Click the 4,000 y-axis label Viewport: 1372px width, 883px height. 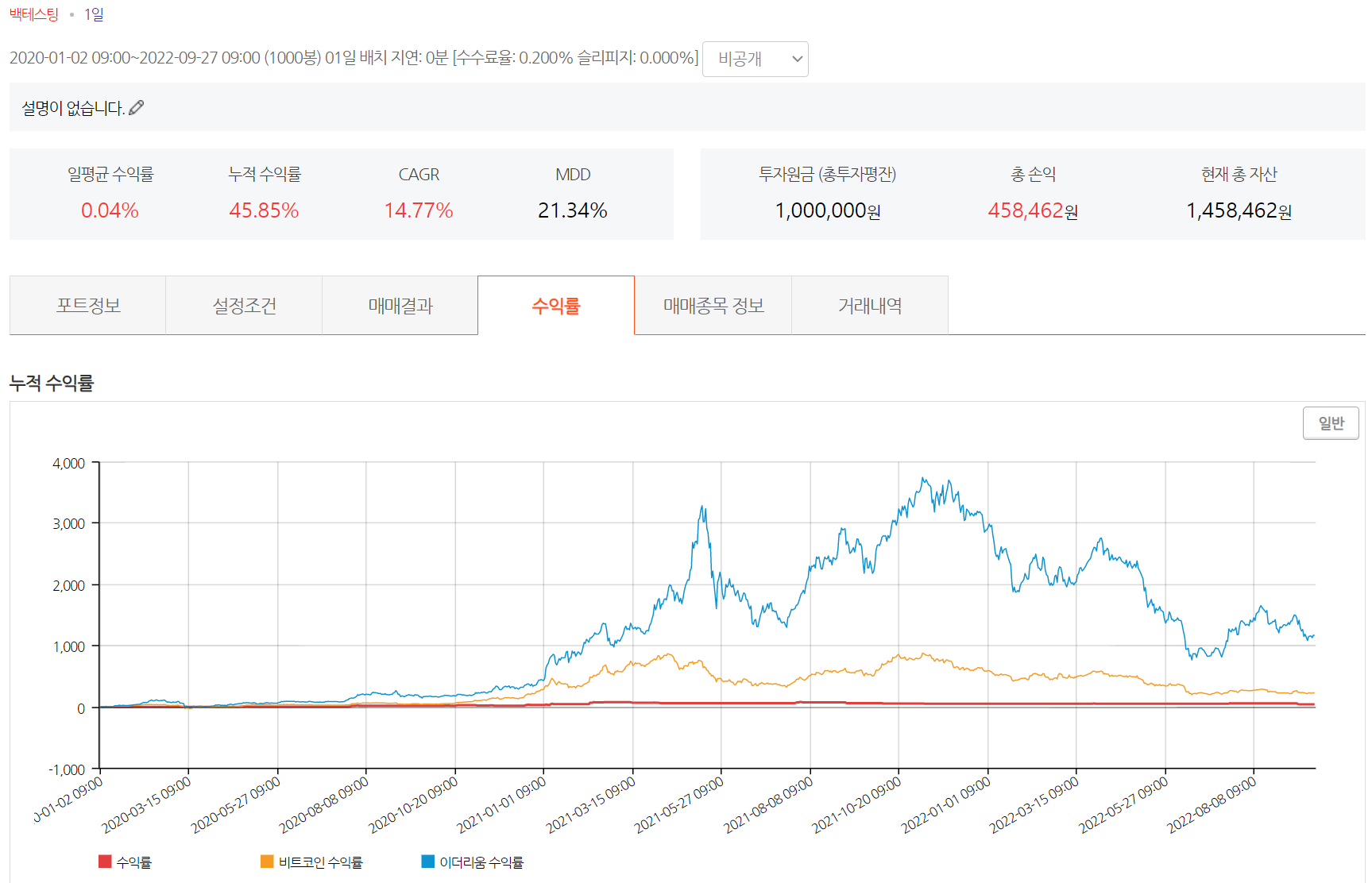point(69,463)
